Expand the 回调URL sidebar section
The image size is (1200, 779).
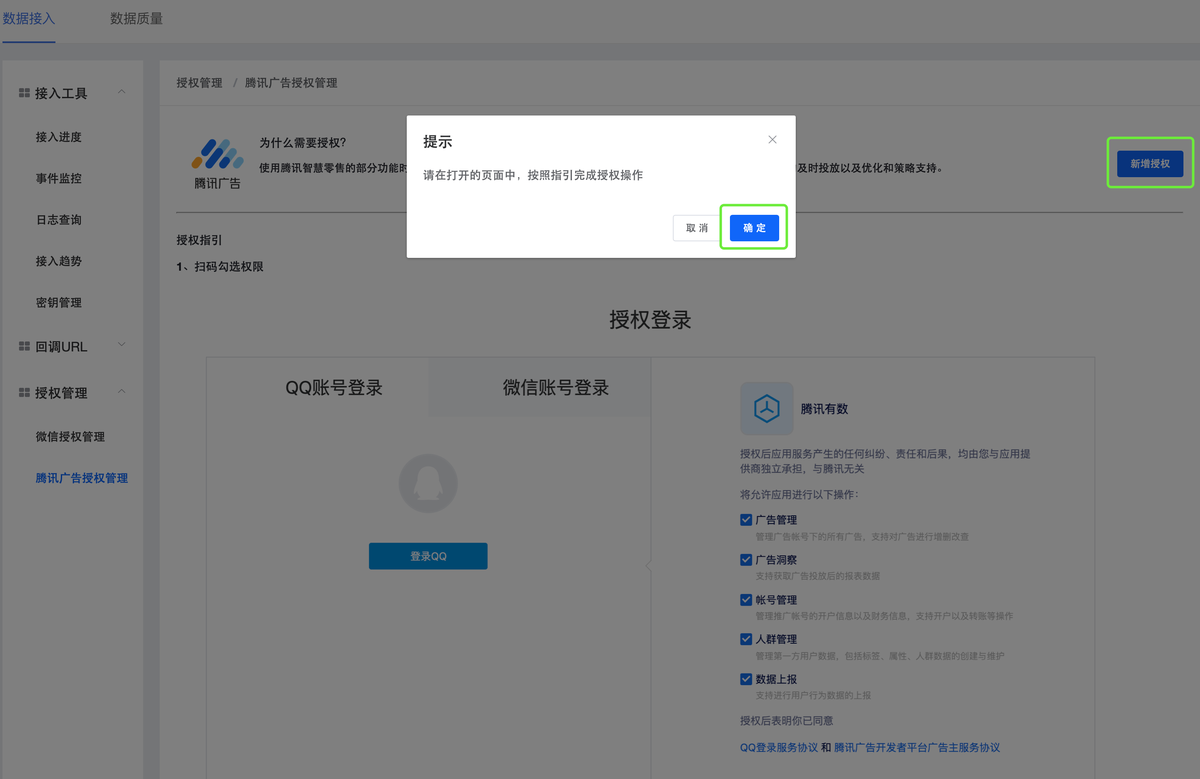(121, 345)
